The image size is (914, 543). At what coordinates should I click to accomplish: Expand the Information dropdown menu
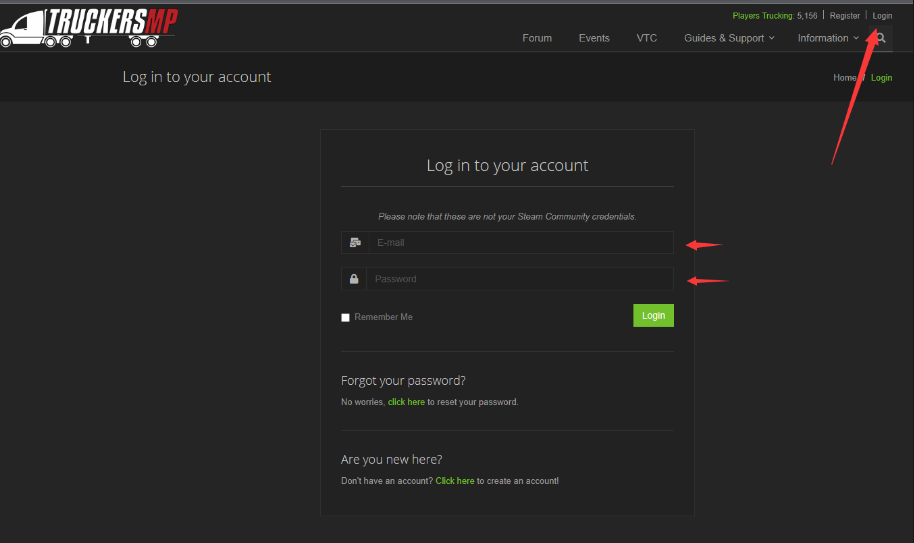(828, 38)
